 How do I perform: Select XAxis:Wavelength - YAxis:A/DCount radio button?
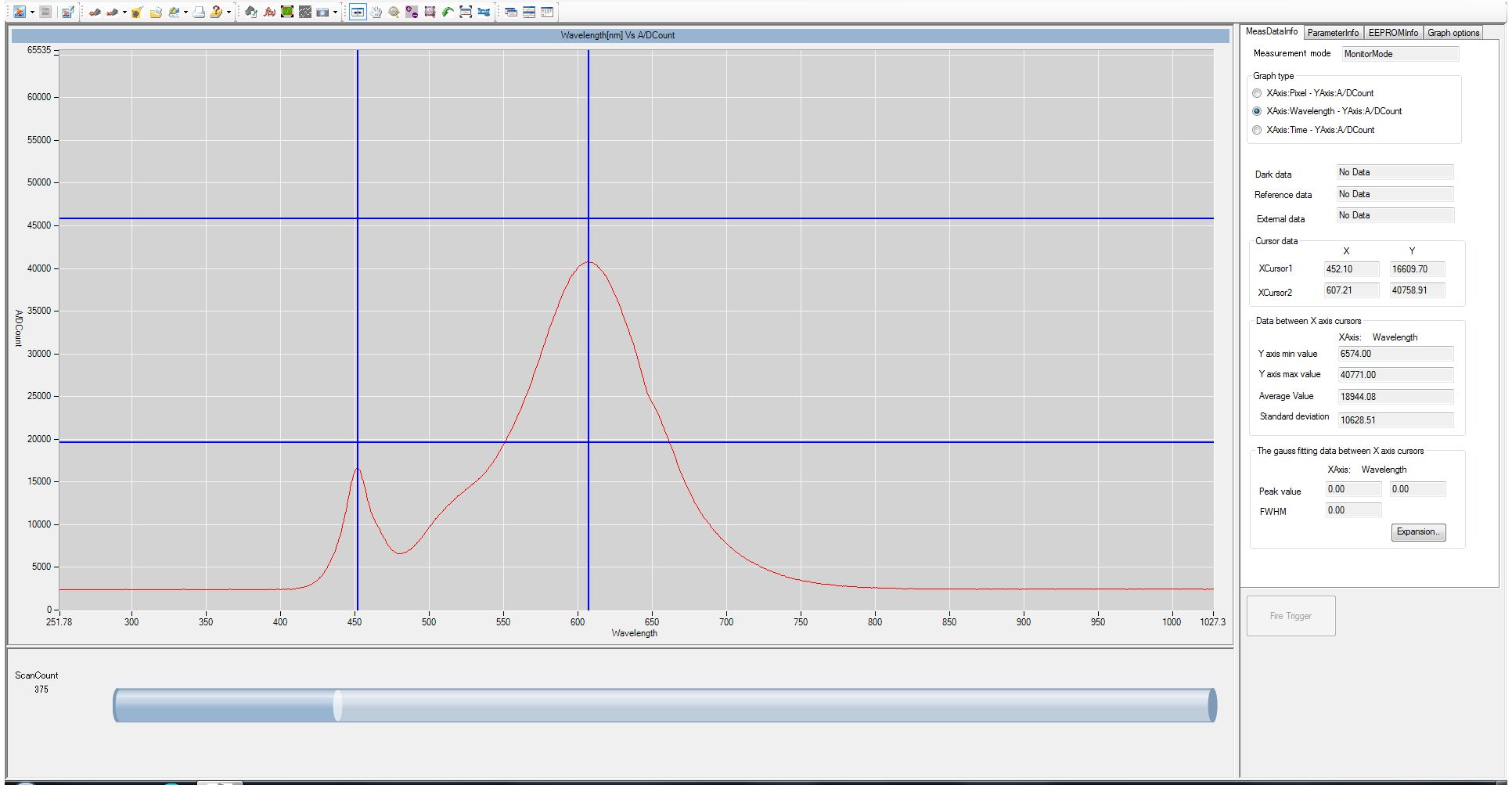click(x=1257, y=111)
